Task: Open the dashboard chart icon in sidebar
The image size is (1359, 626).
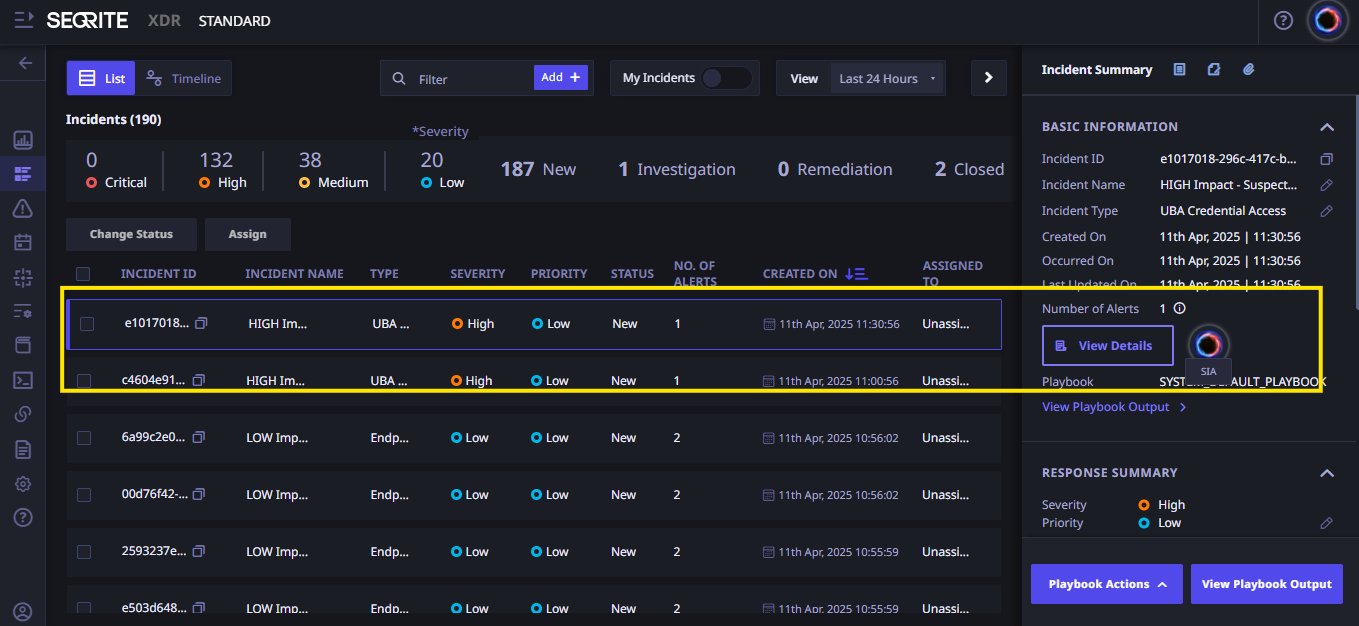Action: [x=23, y=140]
